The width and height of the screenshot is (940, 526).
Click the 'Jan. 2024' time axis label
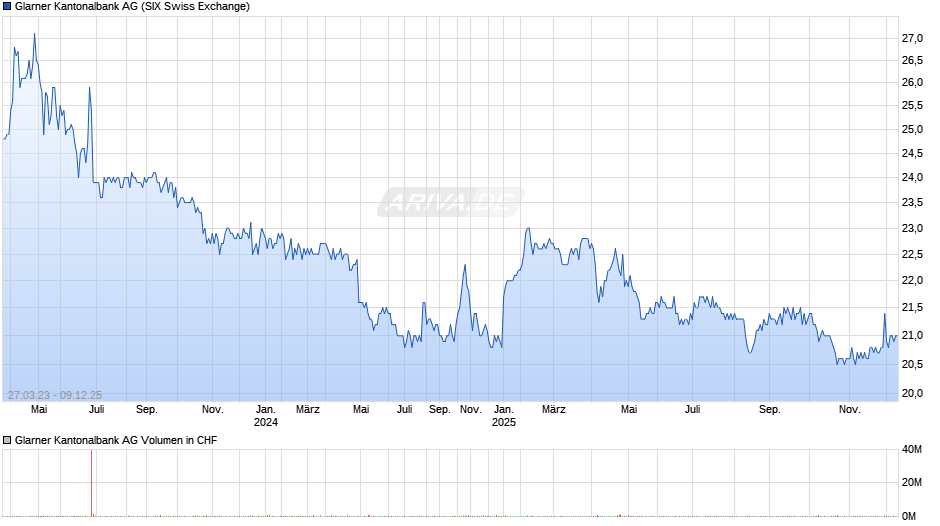point(266,416)
